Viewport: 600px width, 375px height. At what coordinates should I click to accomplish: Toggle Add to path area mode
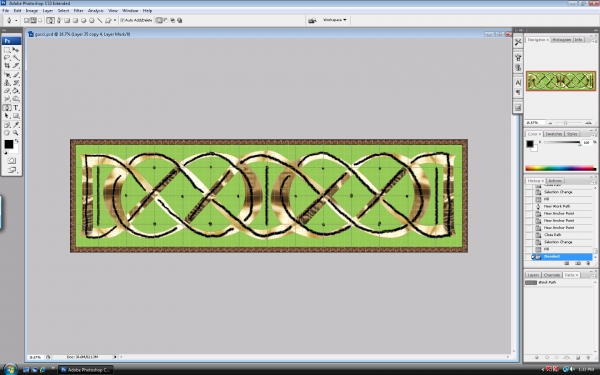(x=159, y=20)
